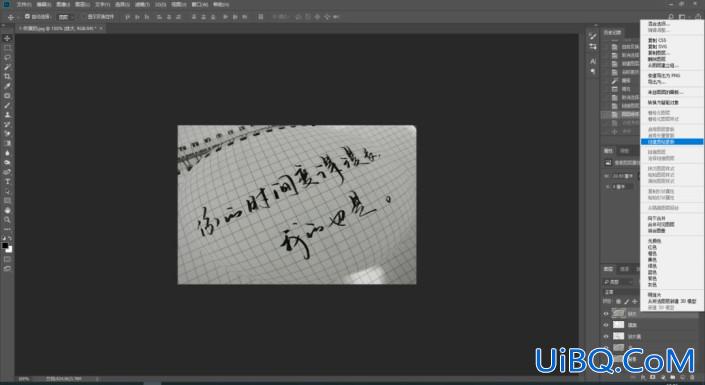Select the Move tool in the toolbox
The height and width of the screenshot is (385, 705).
coord(7,39)
